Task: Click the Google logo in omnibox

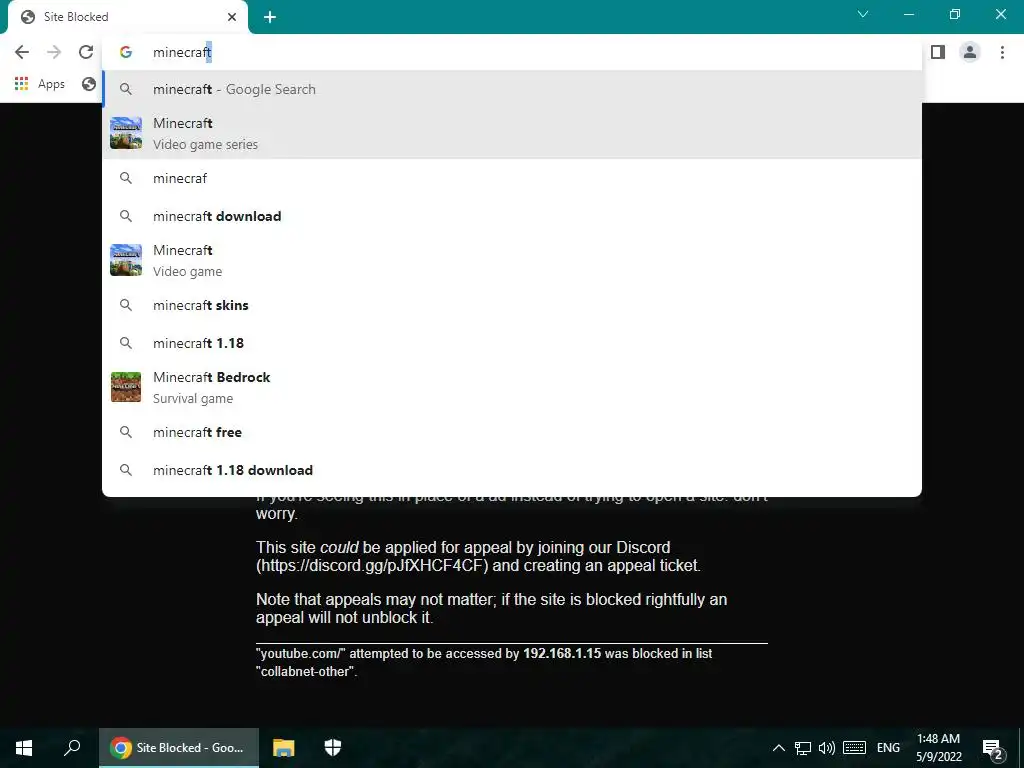Action: [x=126, y=52]
